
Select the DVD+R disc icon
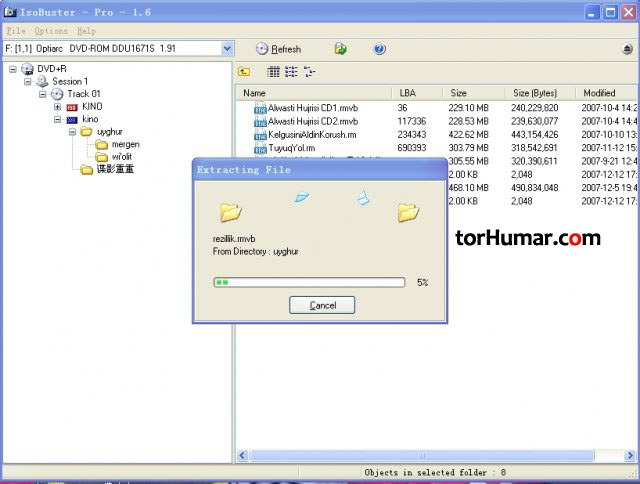click(27, 69)
